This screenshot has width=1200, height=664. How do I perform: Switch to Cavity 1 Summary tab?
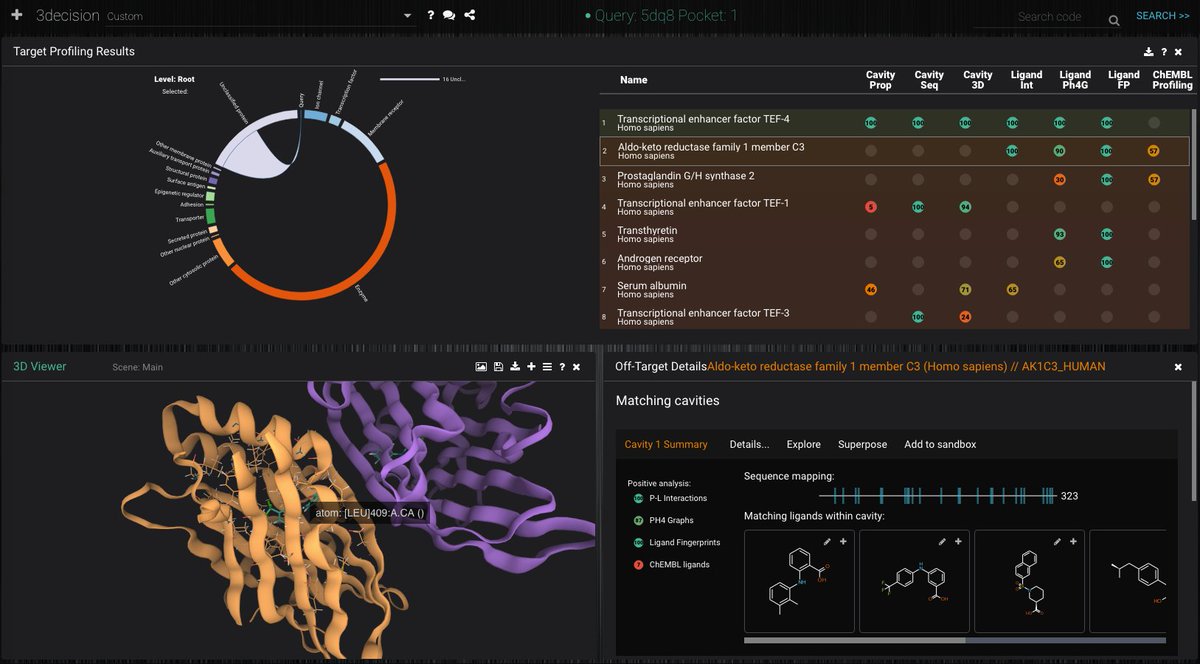click(x=666, y=444)
